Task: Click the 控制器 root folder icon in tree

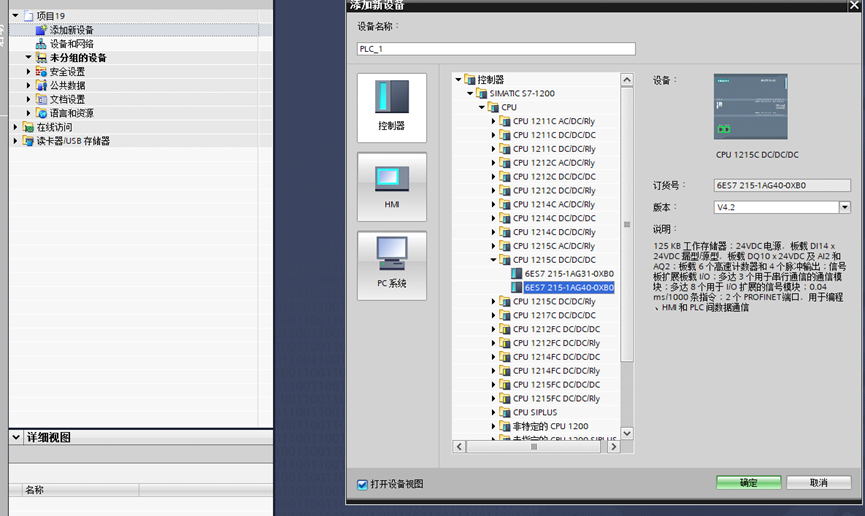Action: tap(469, 79)
